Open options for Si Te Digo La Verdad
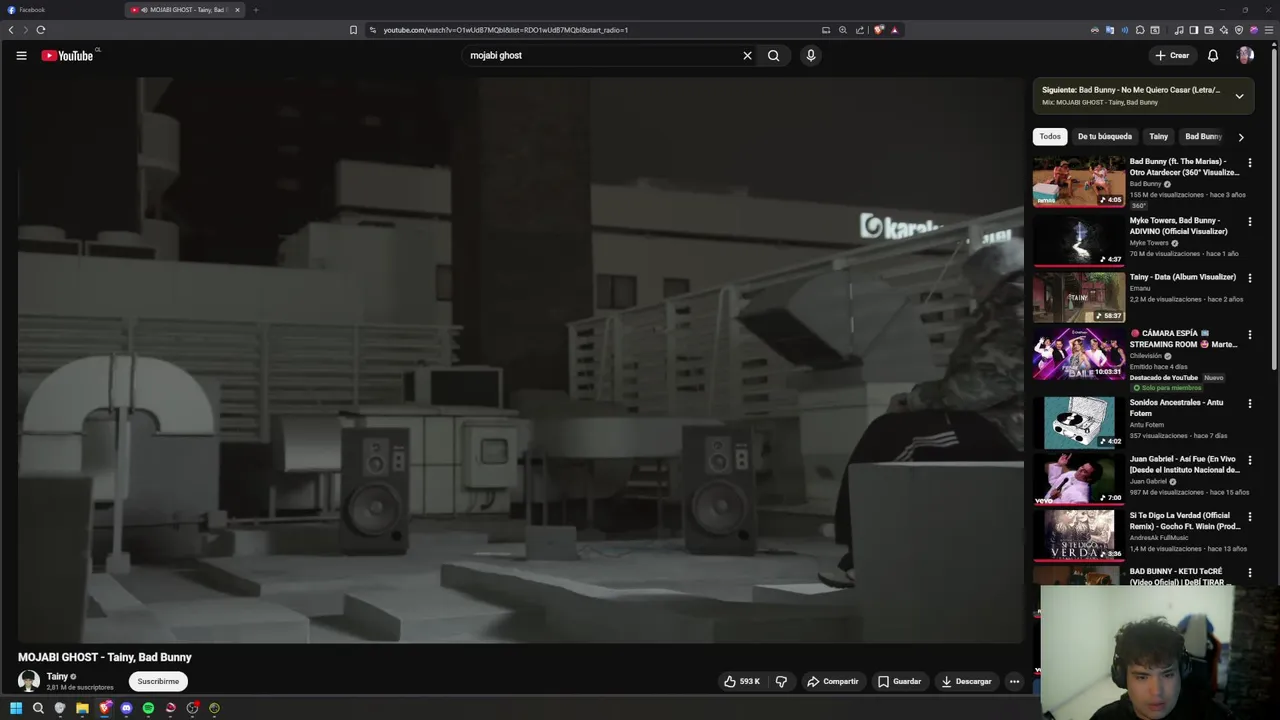This screenshot has height=720, width=1280. 1249,517
